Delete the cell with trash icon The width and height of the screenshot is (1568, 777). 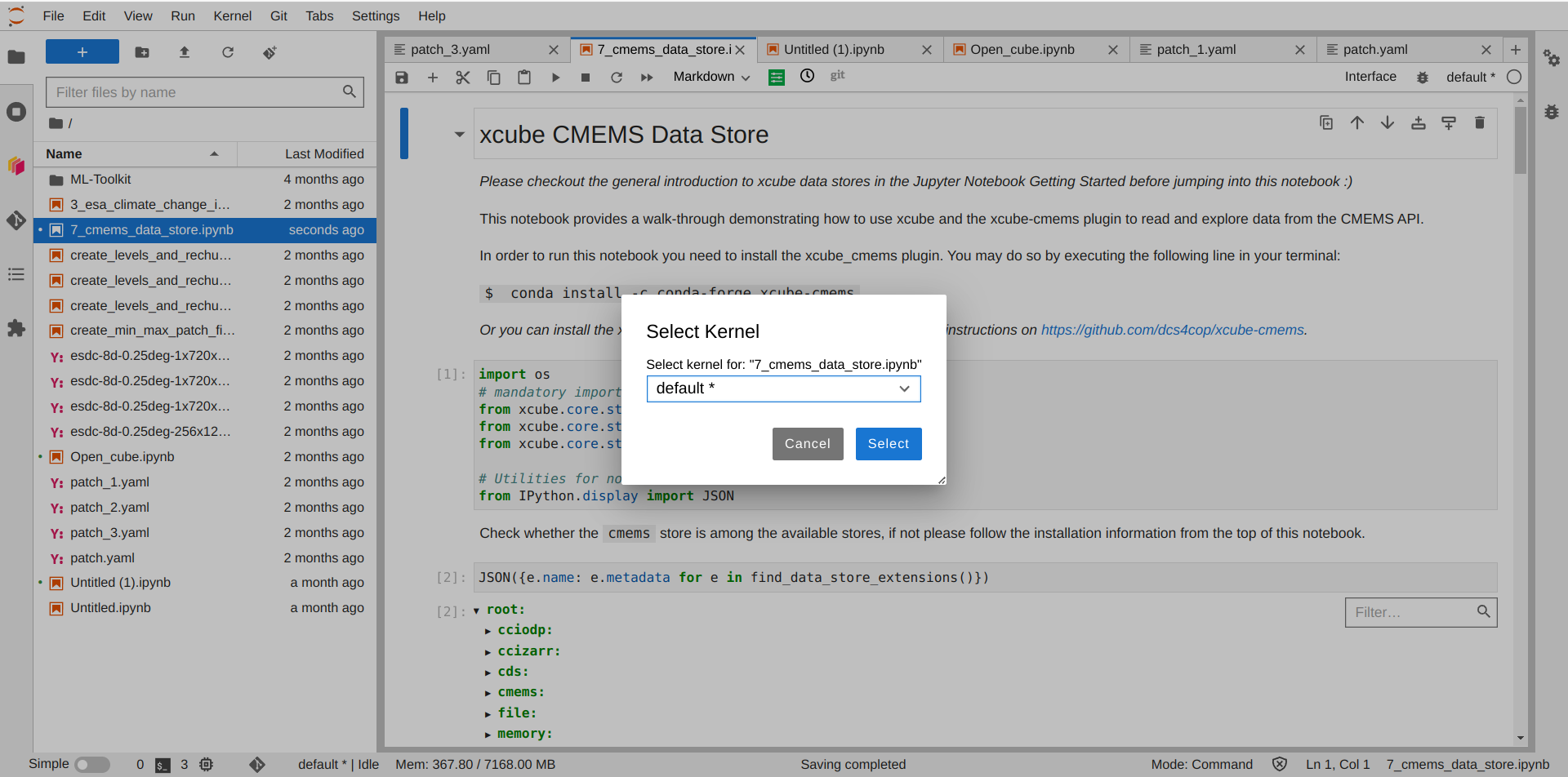[x=1480, y=122]
